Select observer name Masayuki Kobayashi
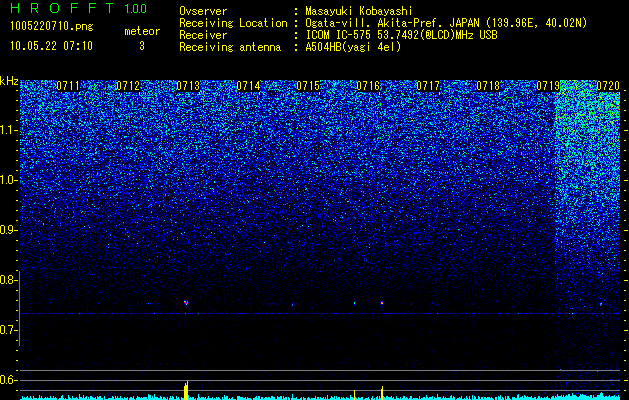The height and width of the screenshot is (400, 629). pos(359,11)
